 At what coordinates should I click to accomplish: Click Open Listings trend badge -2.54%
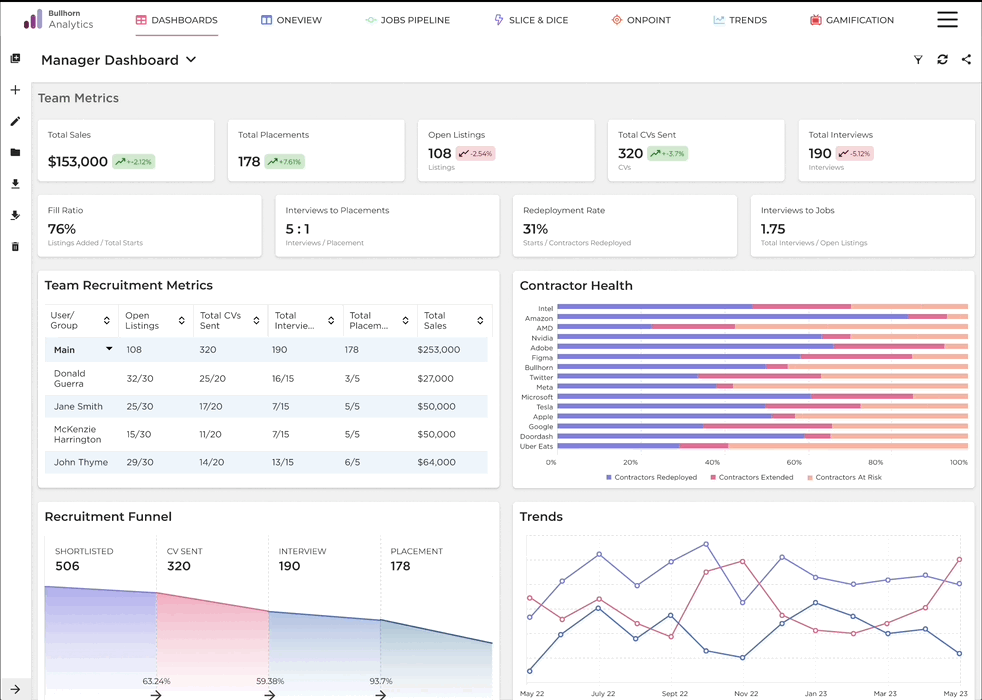point(475,153)
